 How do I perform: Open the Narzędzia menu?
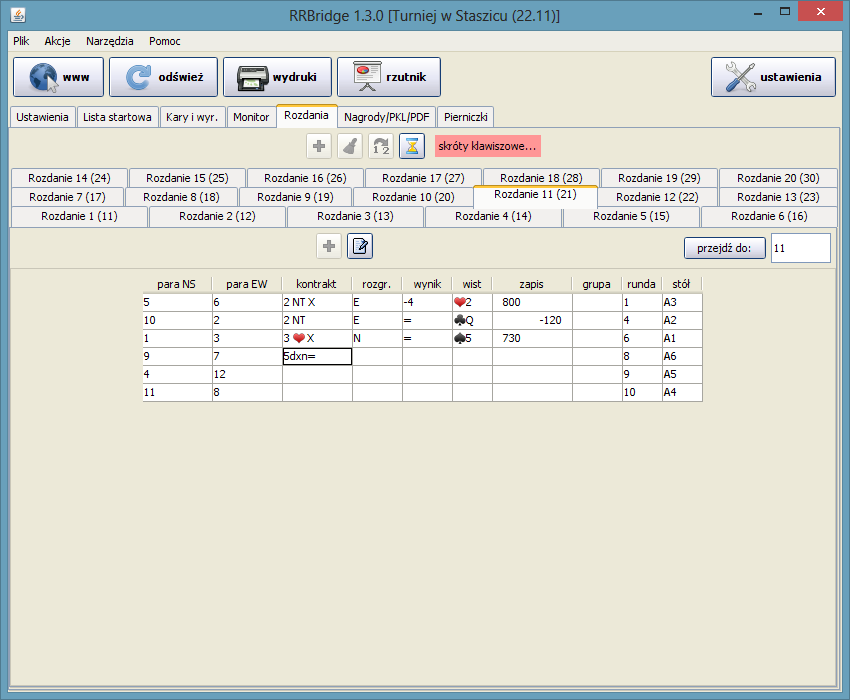tap(109, 41)
